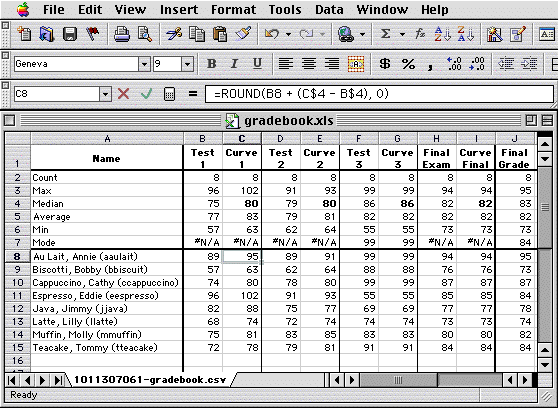Click the horizontal scrollbar thumb
The image size is (558, 408).
399,380
